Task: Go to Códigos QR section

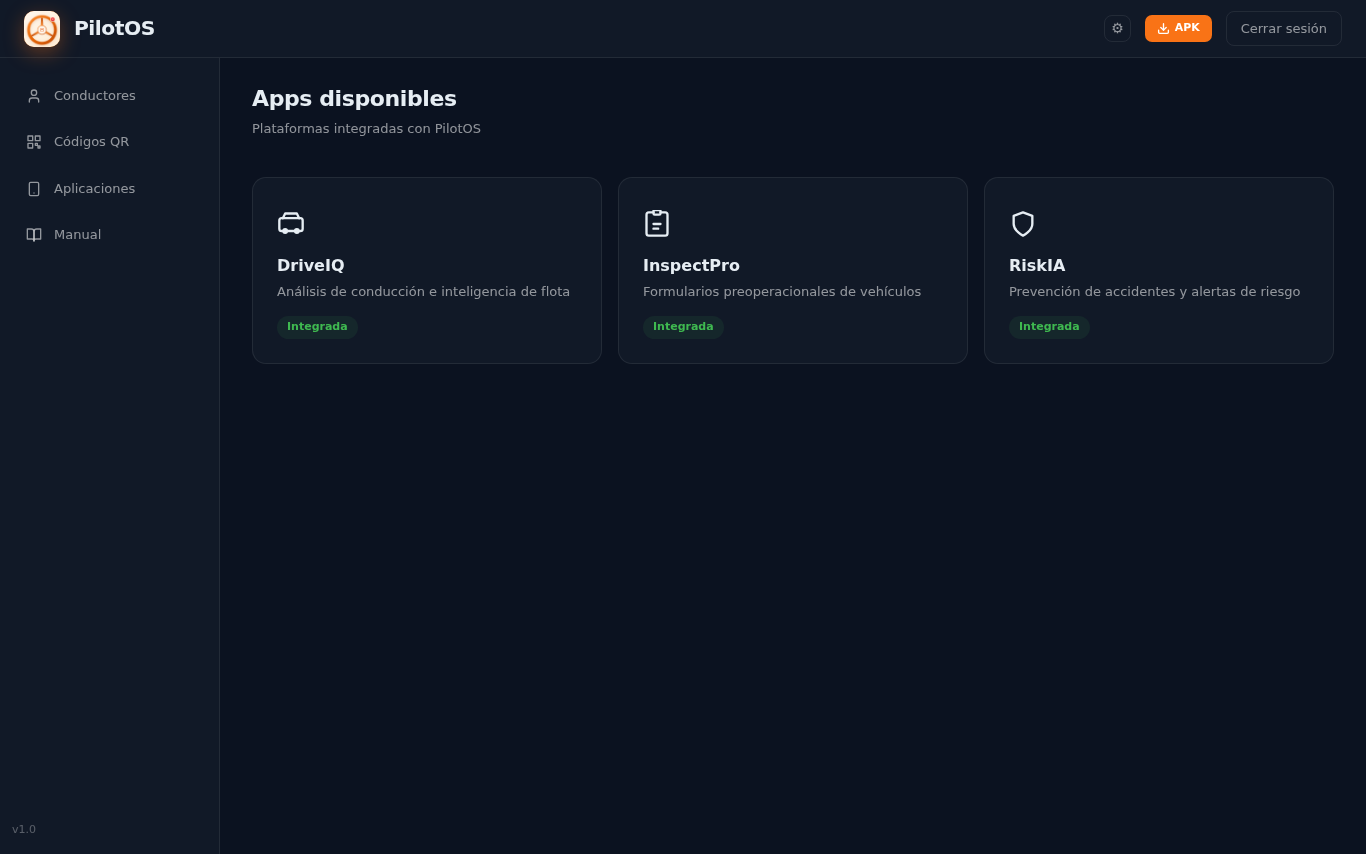Action: click(x=110, y=142)
